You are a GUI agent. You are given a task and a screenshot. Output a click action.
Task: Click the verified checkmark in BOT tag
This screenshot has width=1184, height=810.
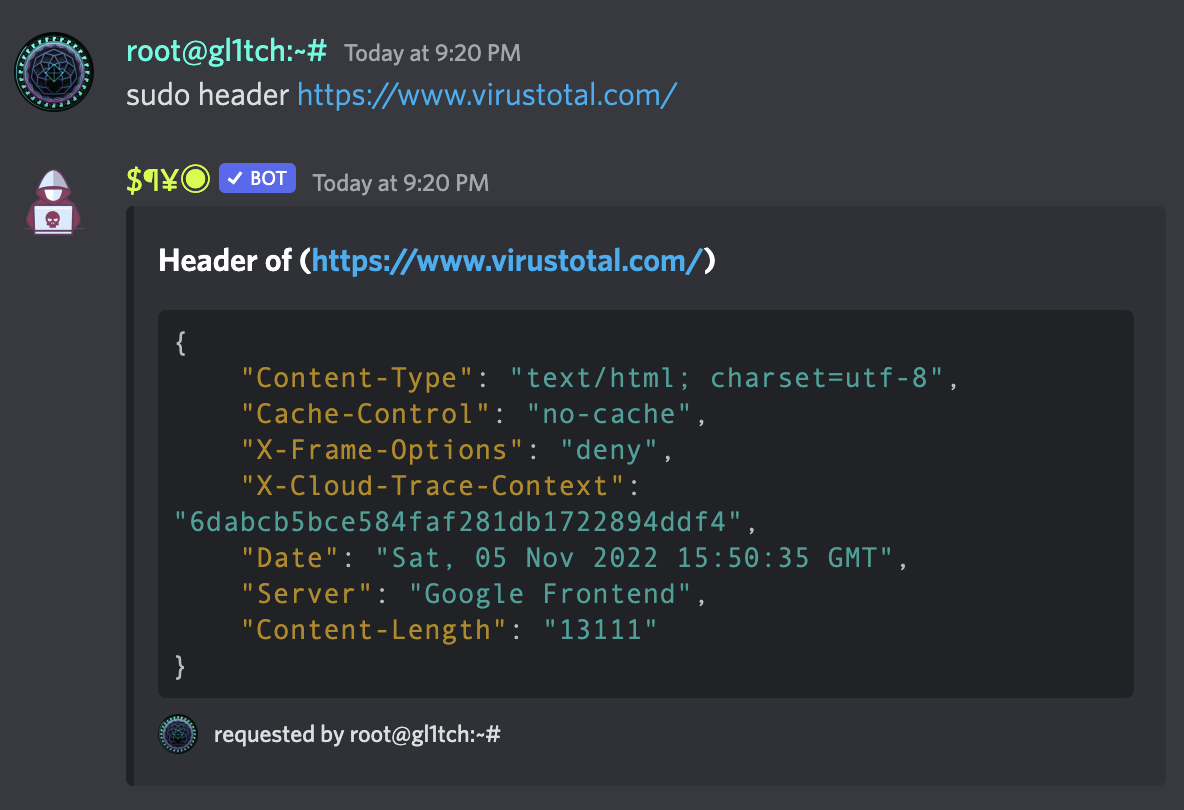point(234,179)
